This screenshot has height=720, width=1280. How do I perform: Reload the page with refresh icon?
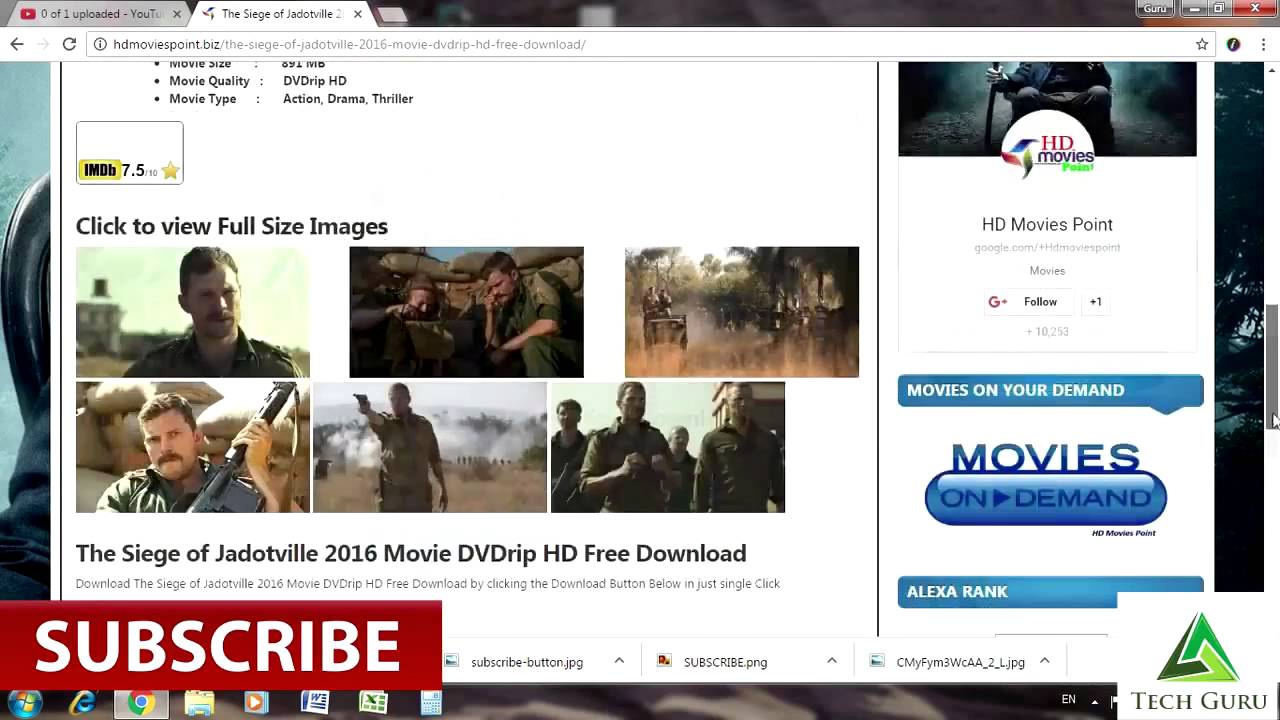coord(69,44)
